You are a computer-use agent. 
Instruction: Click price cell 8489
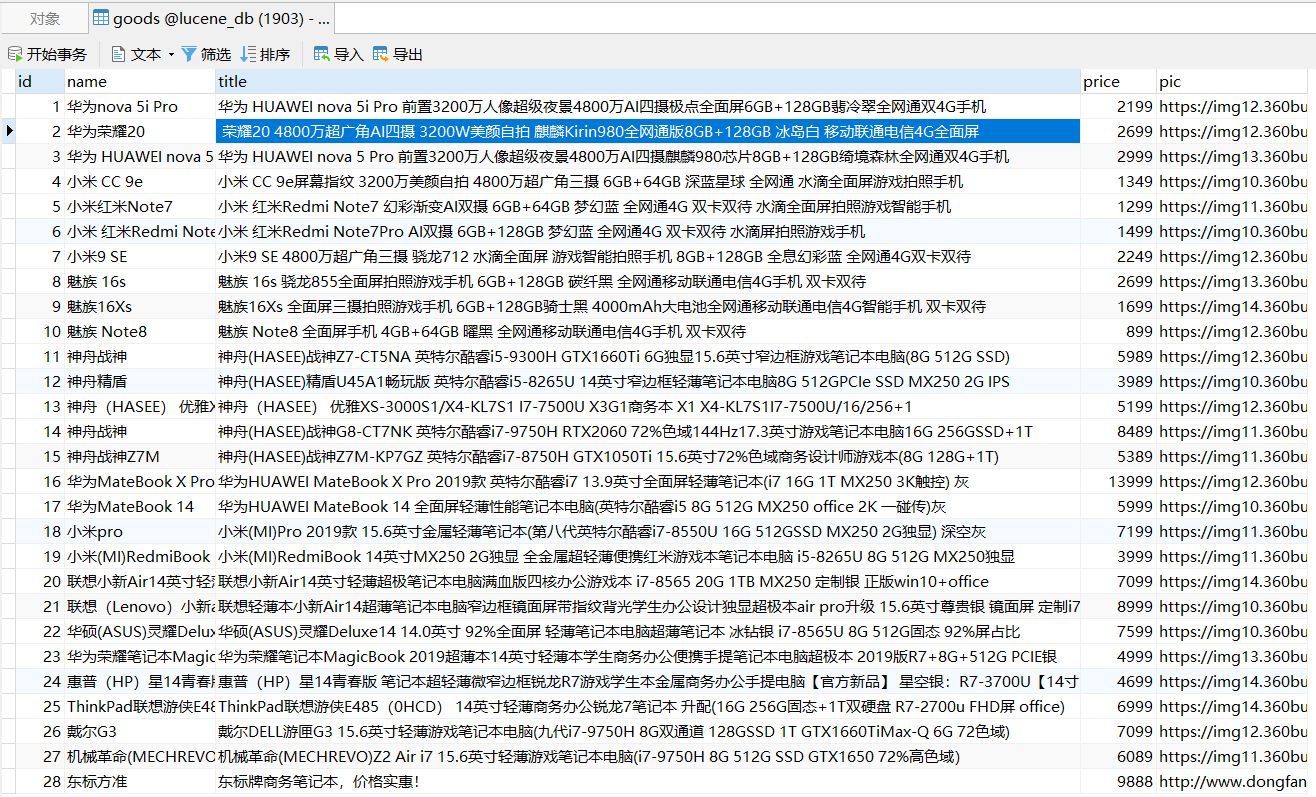[x=1118, y=431]
